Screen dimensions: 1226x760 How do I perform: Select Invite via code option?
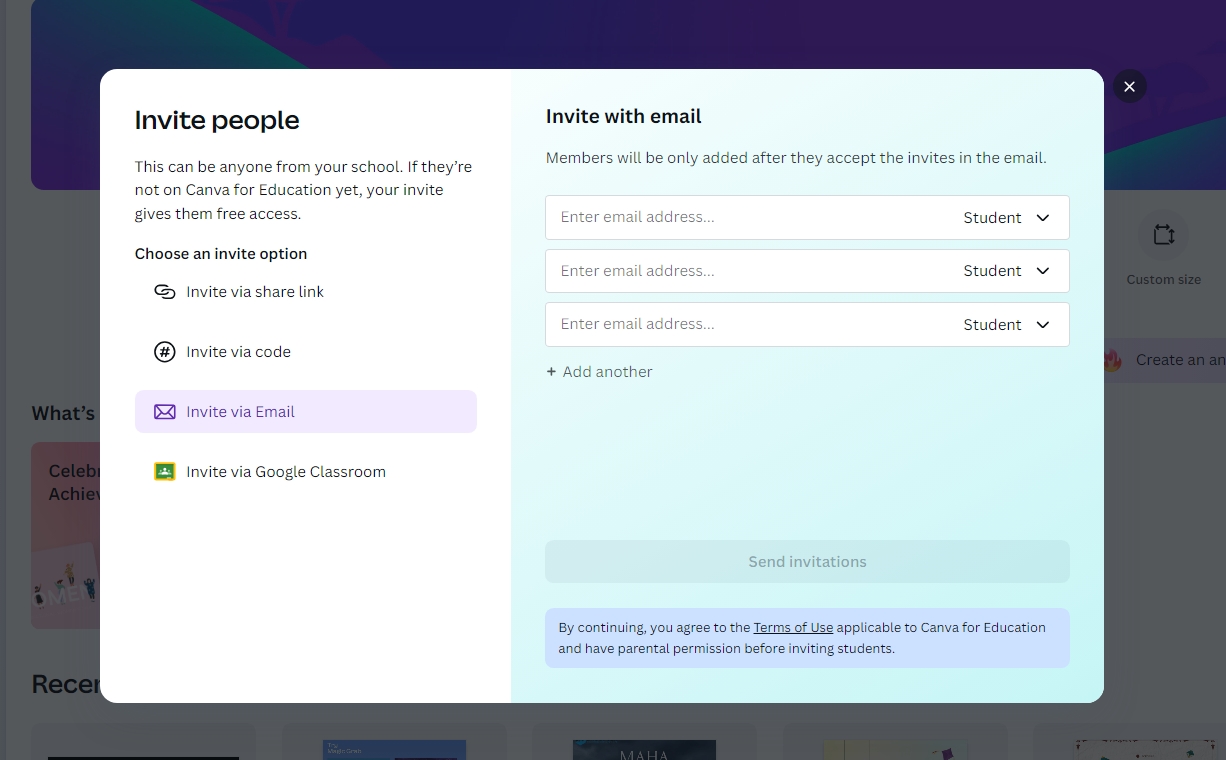(238, 352)
